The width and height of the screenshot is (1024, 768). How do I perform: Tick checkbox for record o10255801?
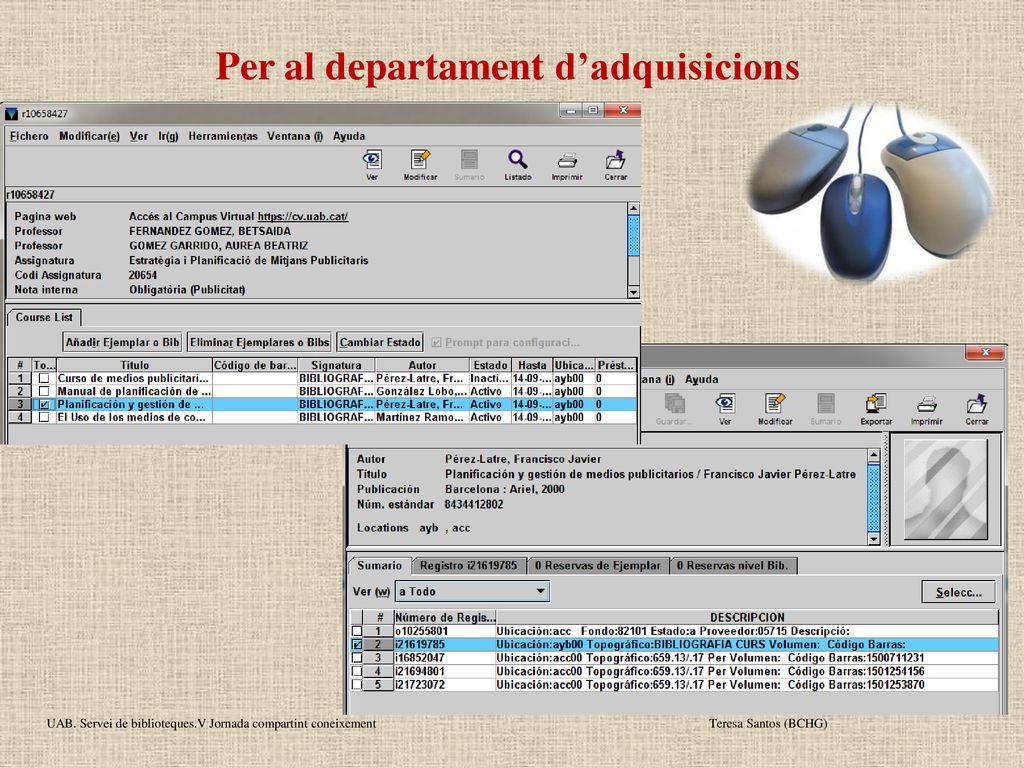pyautogui.click(x=357, y=632)
